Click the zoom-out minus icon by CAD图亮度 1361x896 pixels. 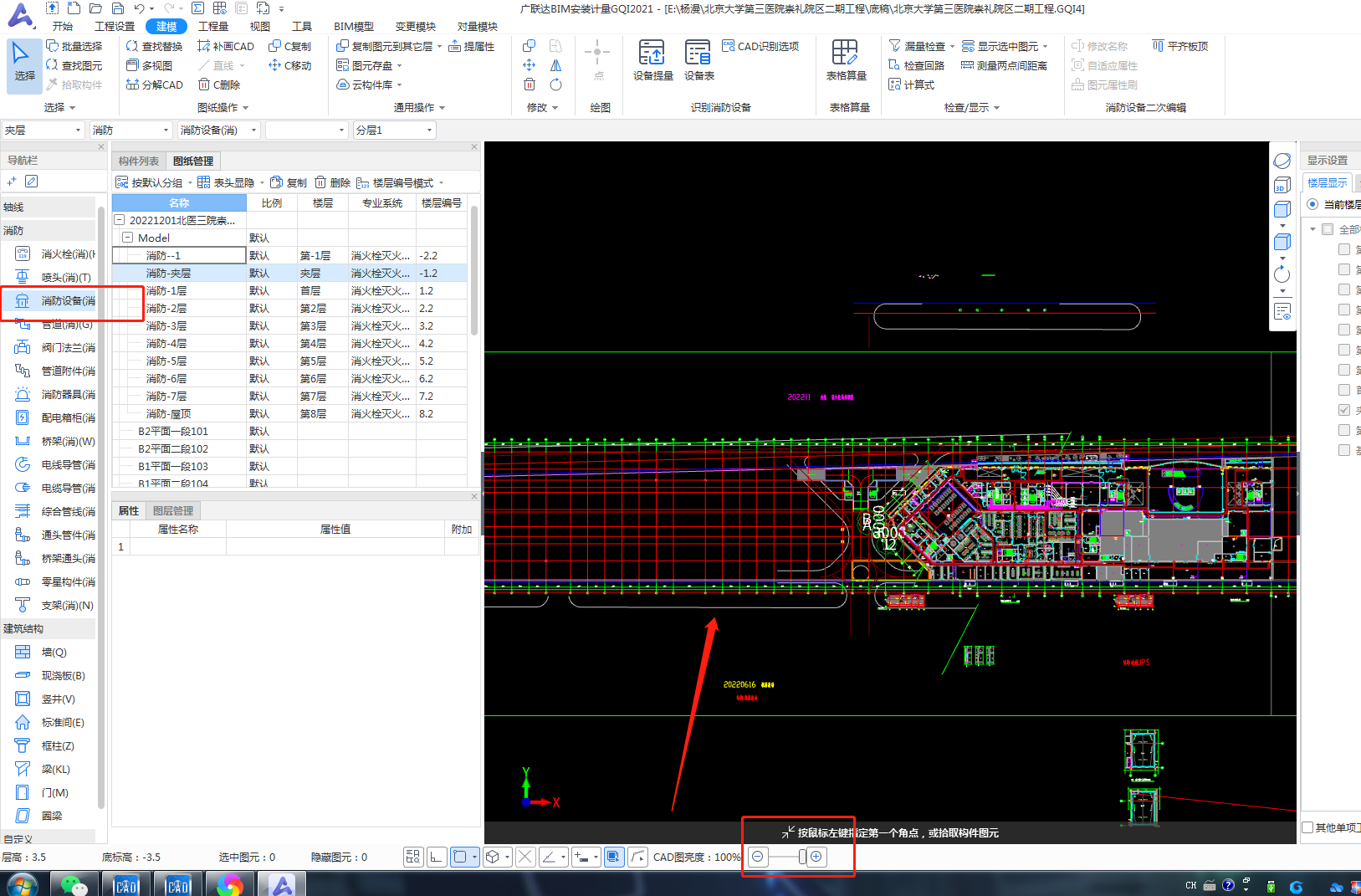758,857
